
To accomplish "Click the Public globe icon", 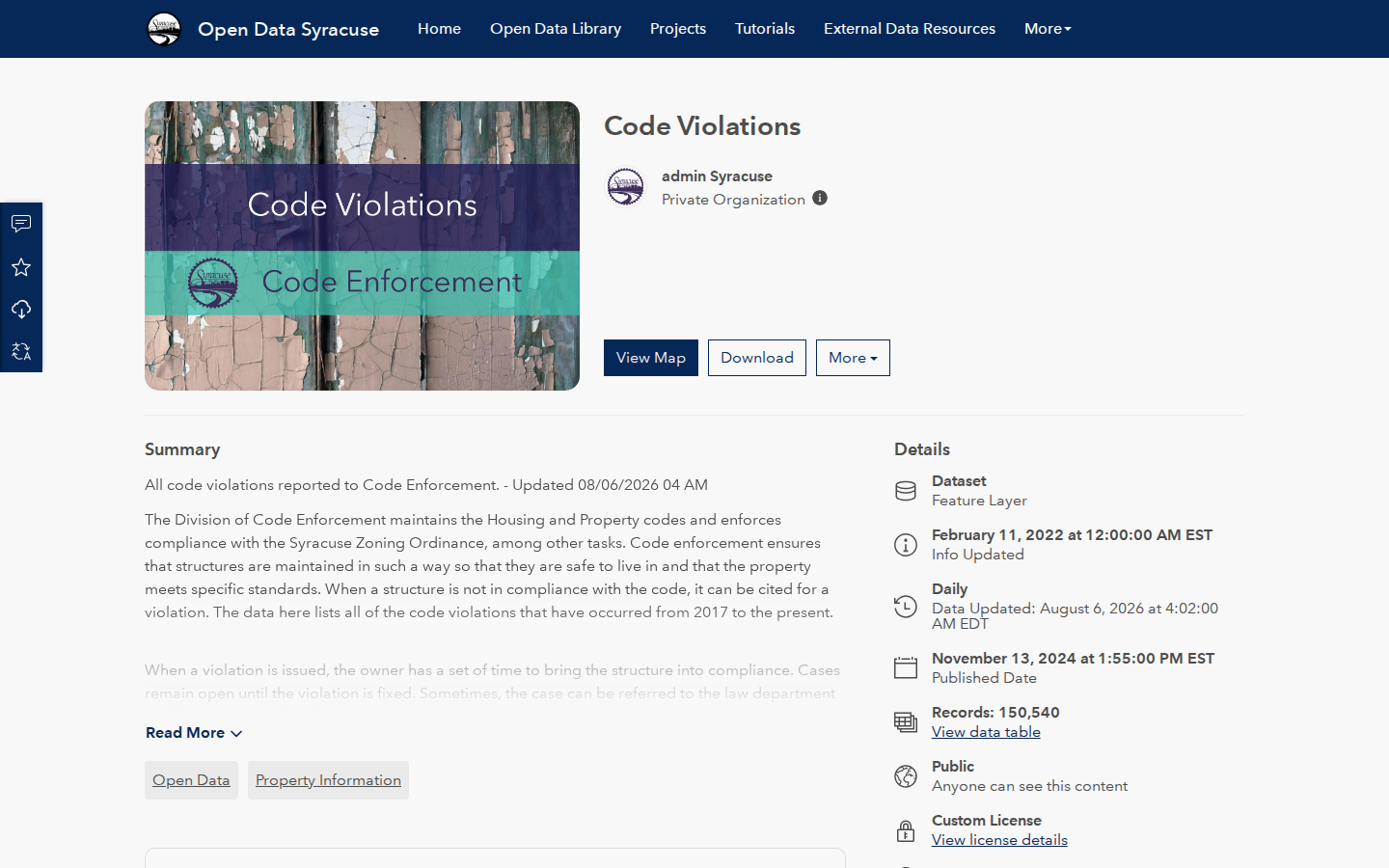I will (x=906, y=776).
